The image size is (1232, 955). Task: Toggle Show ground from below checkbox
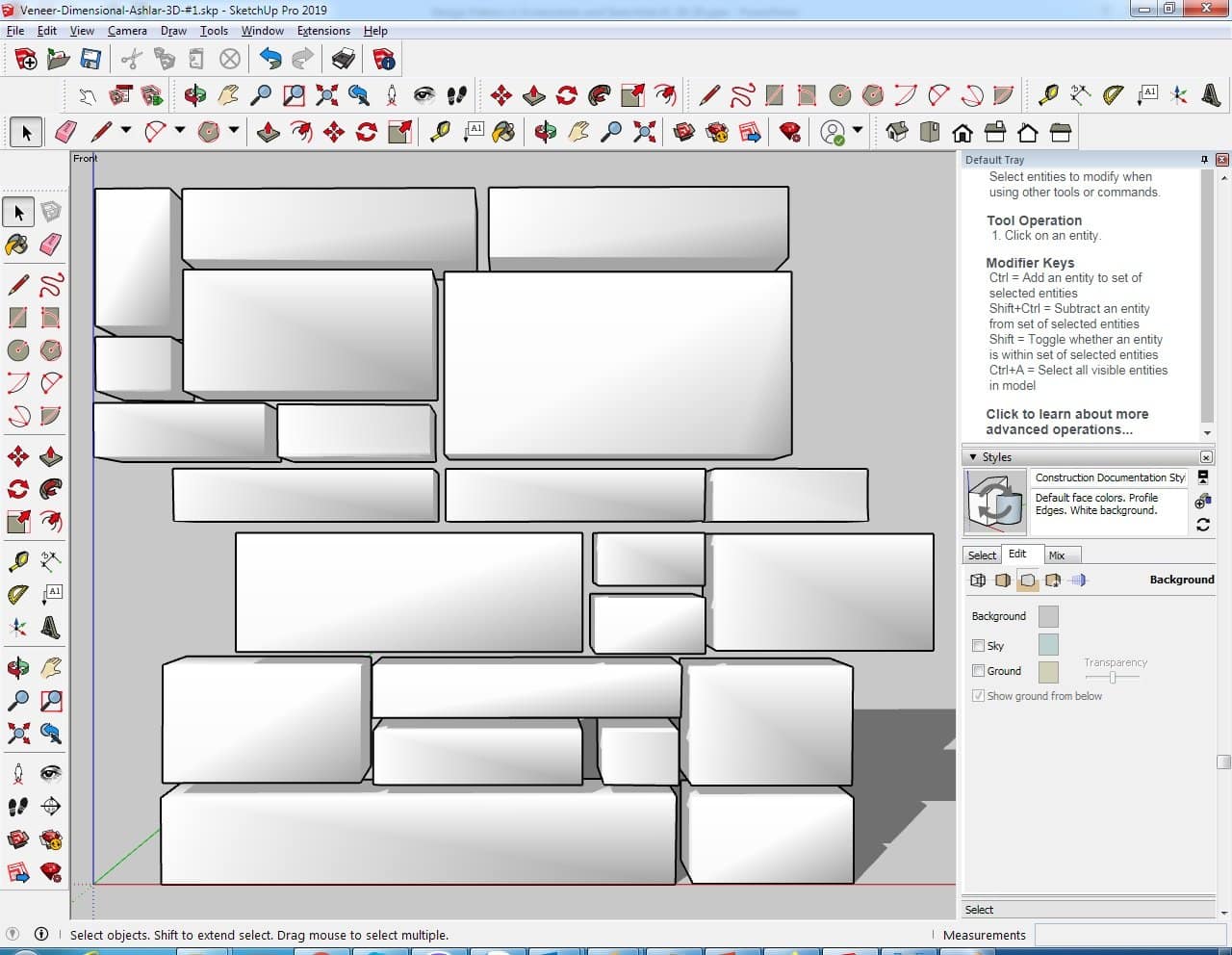click(978, 696)
